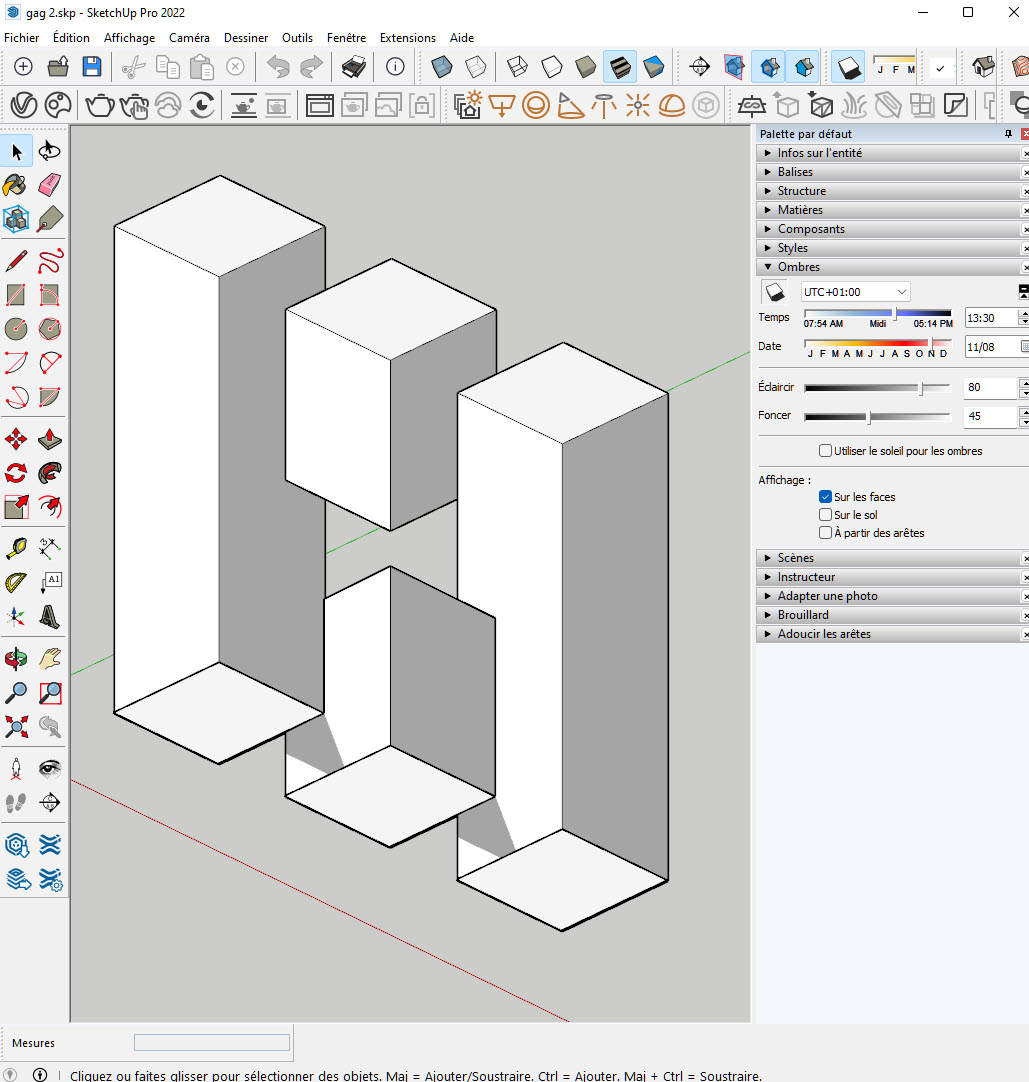Open the UTC+01:00 timezone dropdown

pyautogui.click(x=856, y=292)
